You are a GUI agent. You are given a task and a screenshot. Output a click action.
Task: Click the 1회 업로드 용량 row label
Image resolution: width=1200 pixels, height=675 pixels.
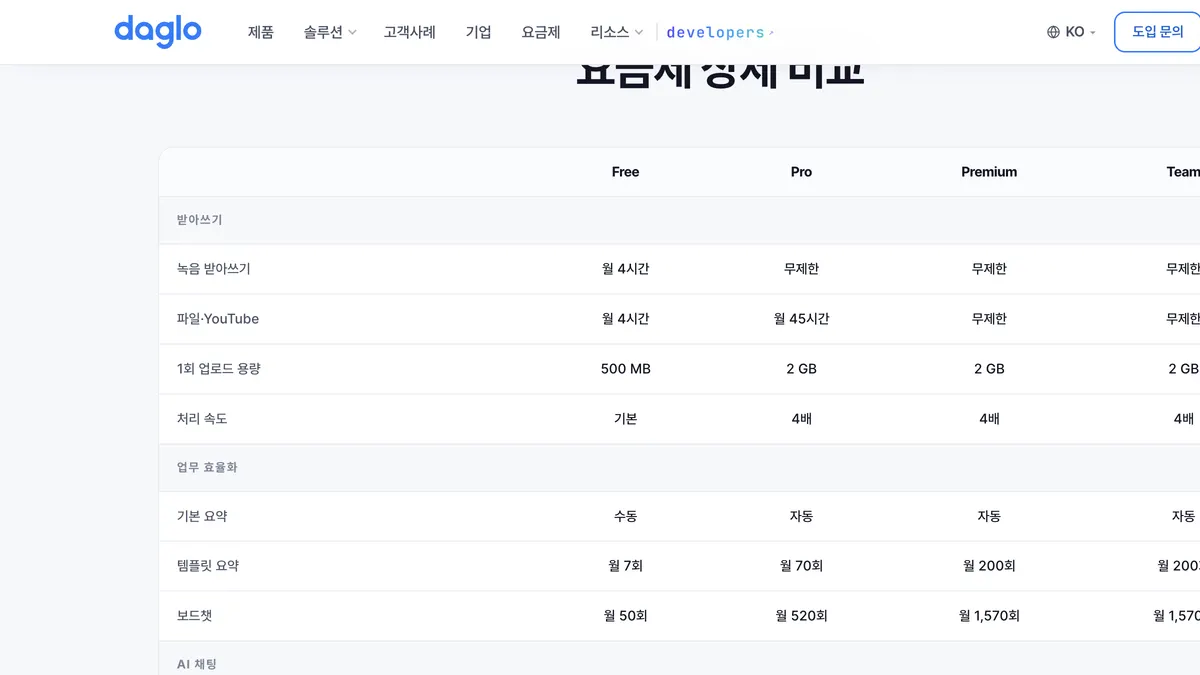pyautogui.click(x=218, y=369)
